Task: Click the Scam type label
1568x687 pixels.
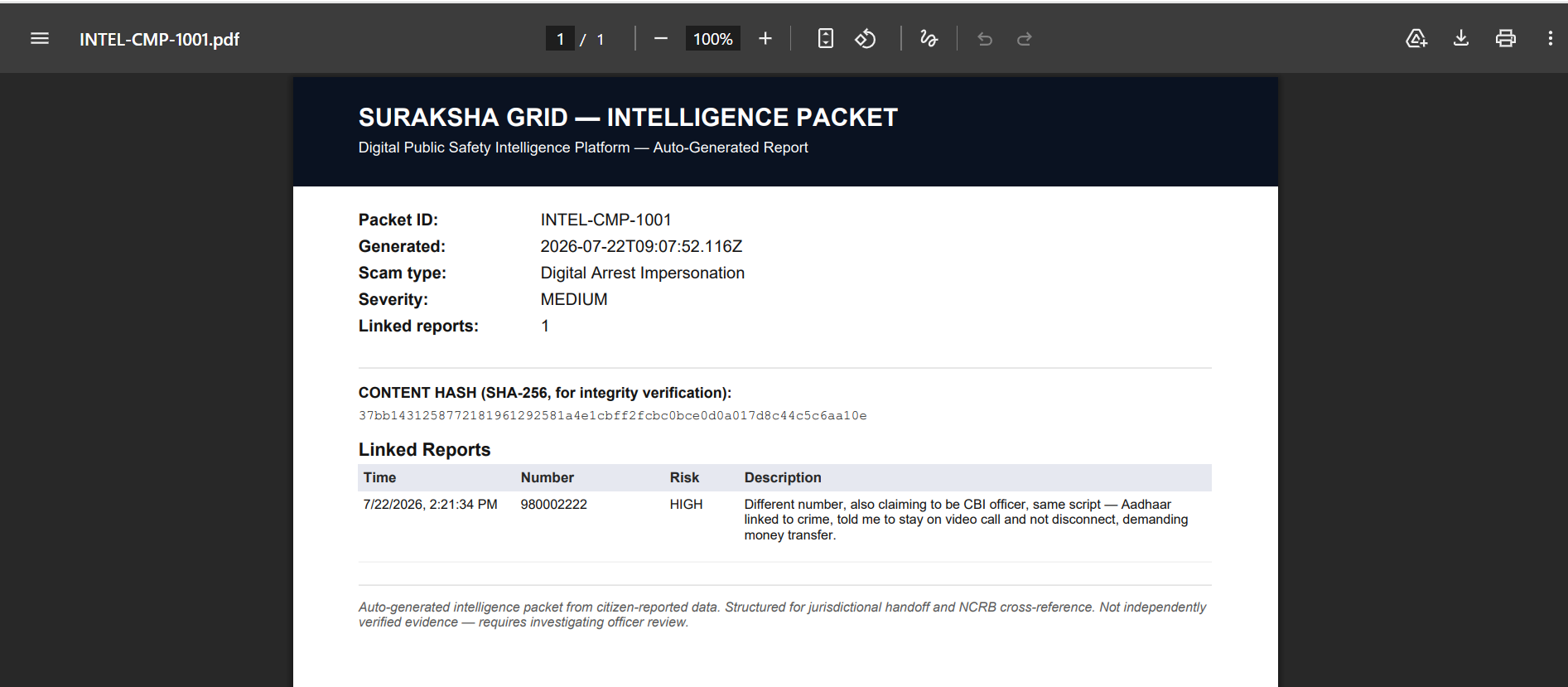Action: pos(403,273)
